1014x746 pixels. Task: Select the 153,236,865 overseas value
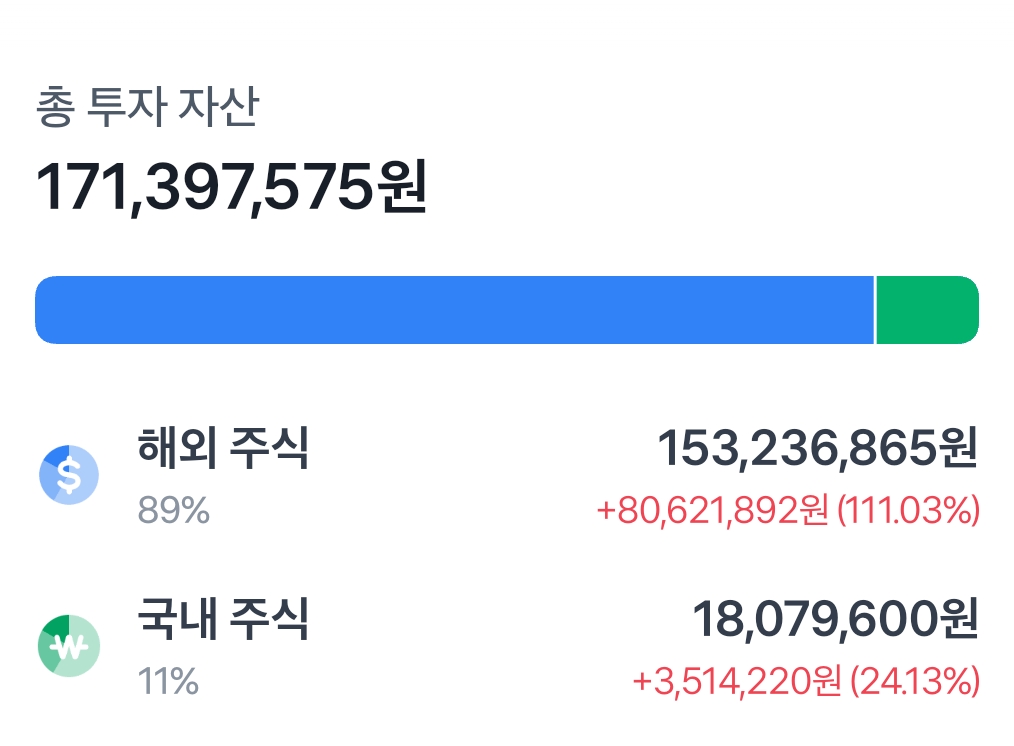[793, 450]
